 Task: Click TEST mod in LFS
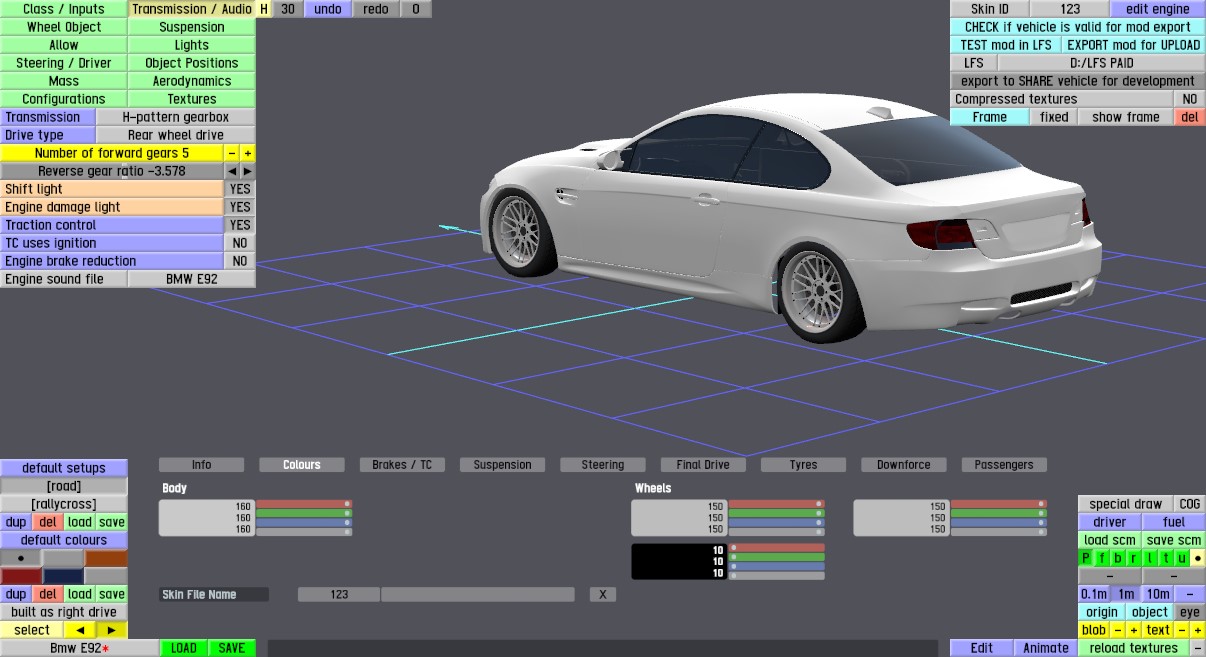click(1005, 45)
